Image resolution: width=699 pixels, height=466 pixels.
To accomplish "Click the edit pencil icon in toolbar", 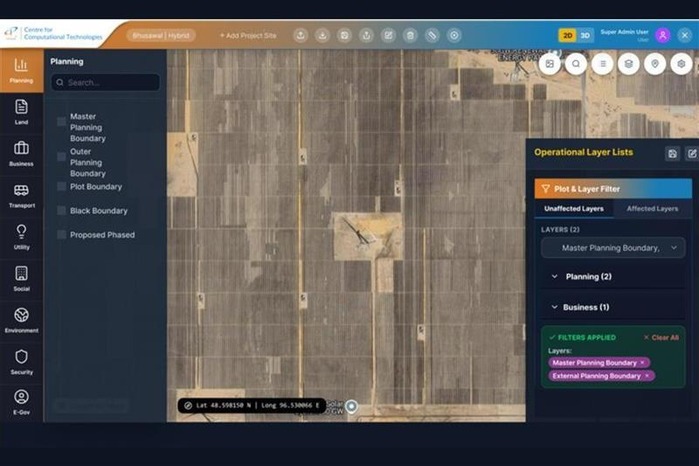I will click(388, 35).
